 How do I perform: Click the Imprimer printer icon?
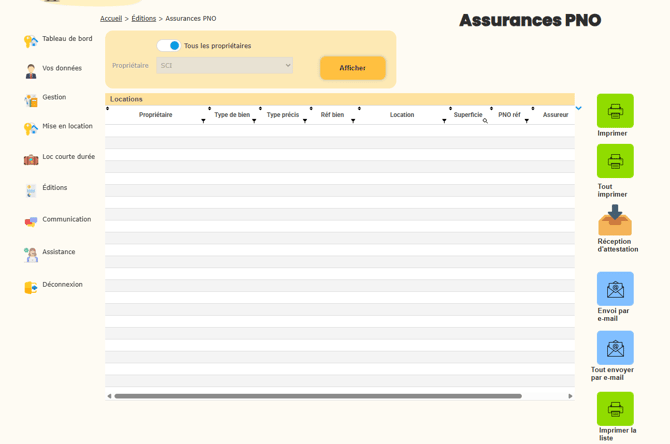[615, 111]
